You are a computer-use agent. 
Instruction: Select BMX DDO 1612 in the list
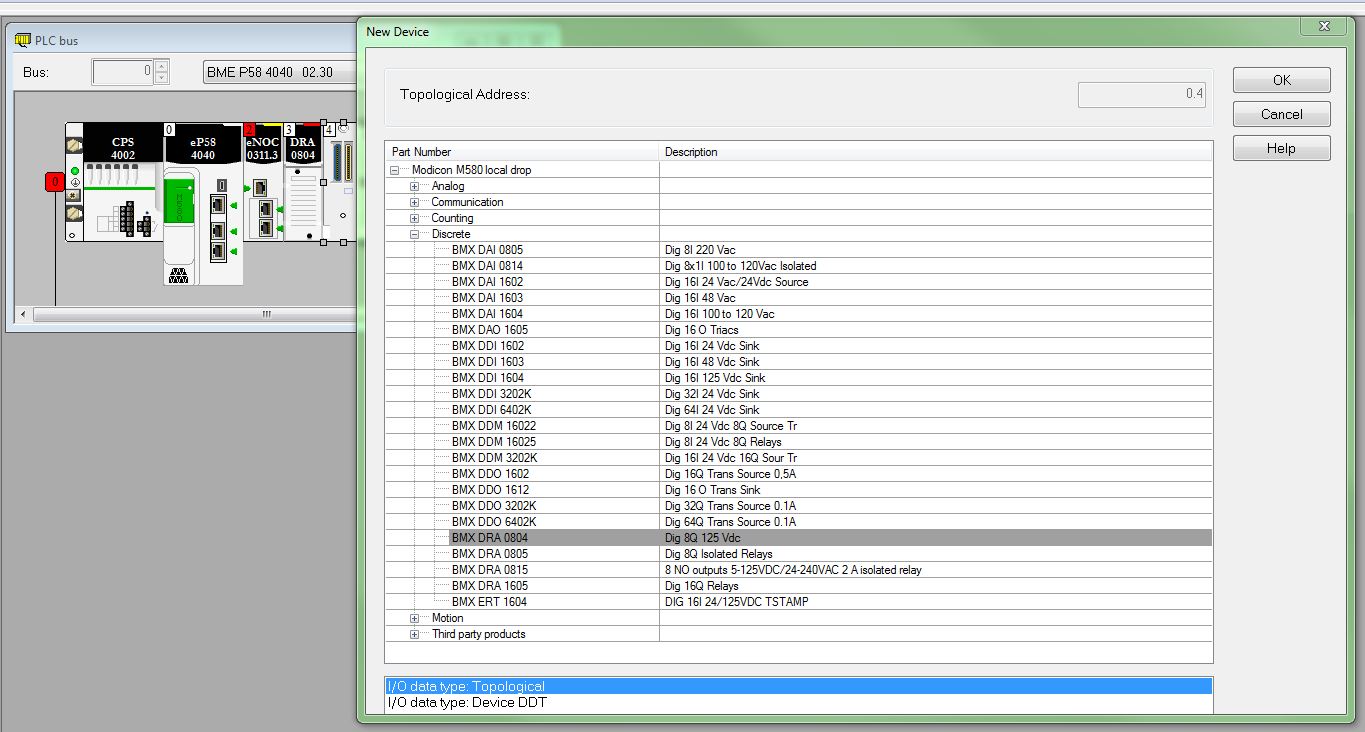(490, 490)
